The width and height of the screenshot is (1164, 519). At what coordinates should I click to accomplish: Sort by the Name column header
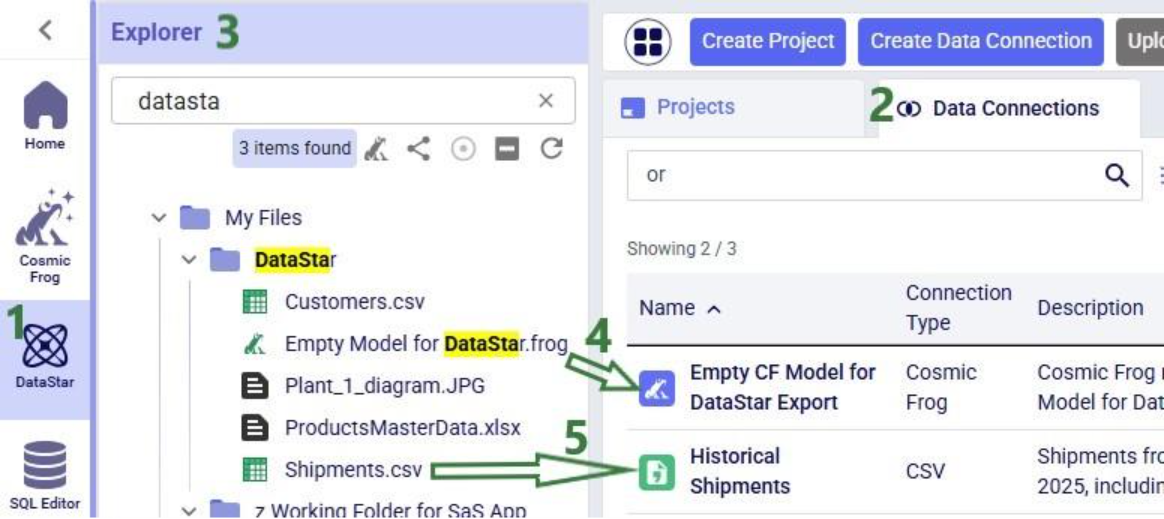click(x=679, y=308)
